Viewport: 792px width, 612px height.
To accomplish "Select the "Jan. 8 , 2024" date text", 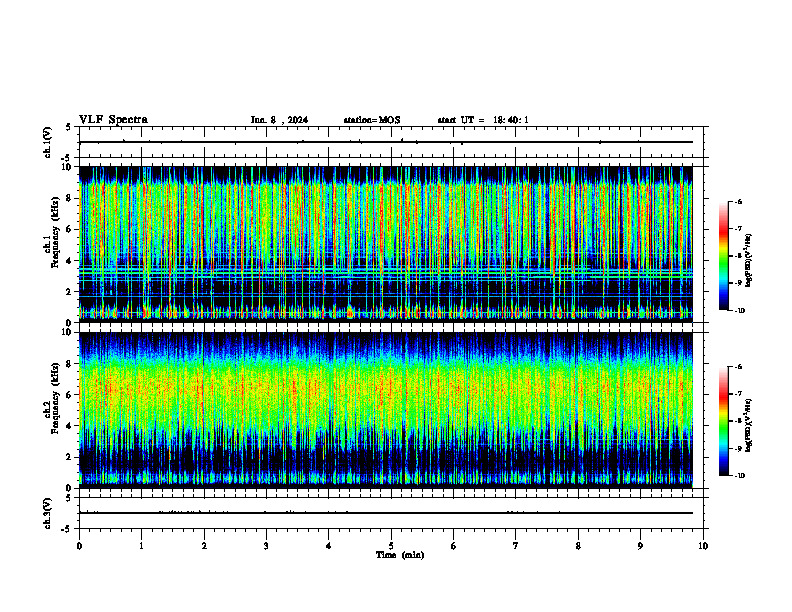I will click(x=279, y=120).
